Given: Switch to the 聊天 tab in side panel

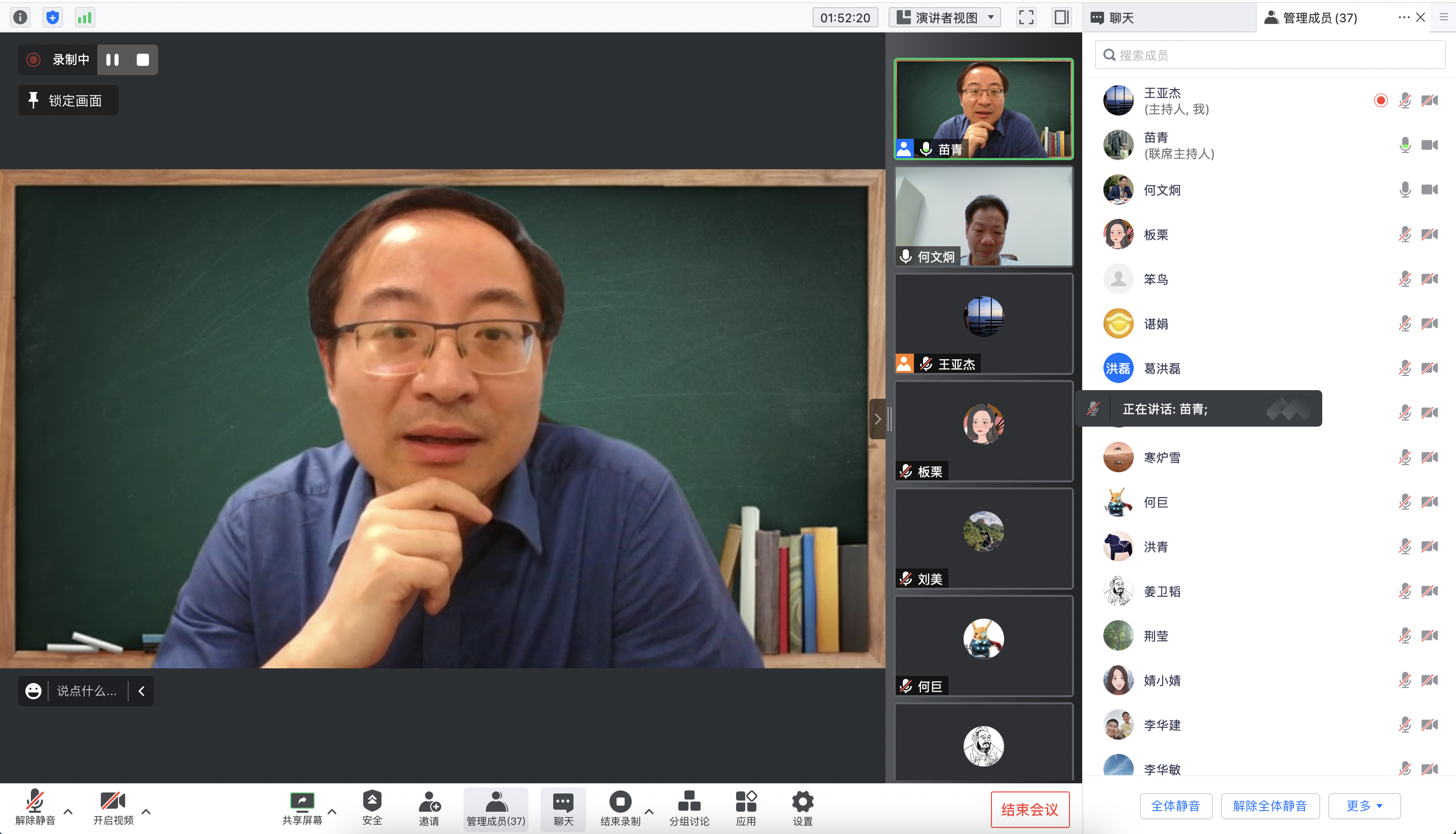Looking at the screenshot, I should click(x=1121, y=18).
